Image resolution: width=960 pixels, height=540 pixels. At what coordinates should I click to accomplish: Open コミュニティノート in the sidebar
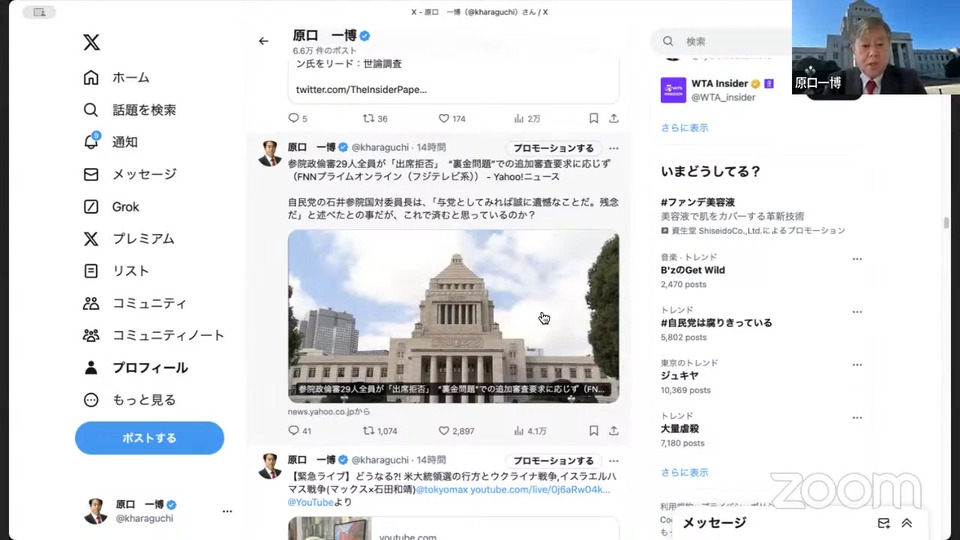pos(154,336)
